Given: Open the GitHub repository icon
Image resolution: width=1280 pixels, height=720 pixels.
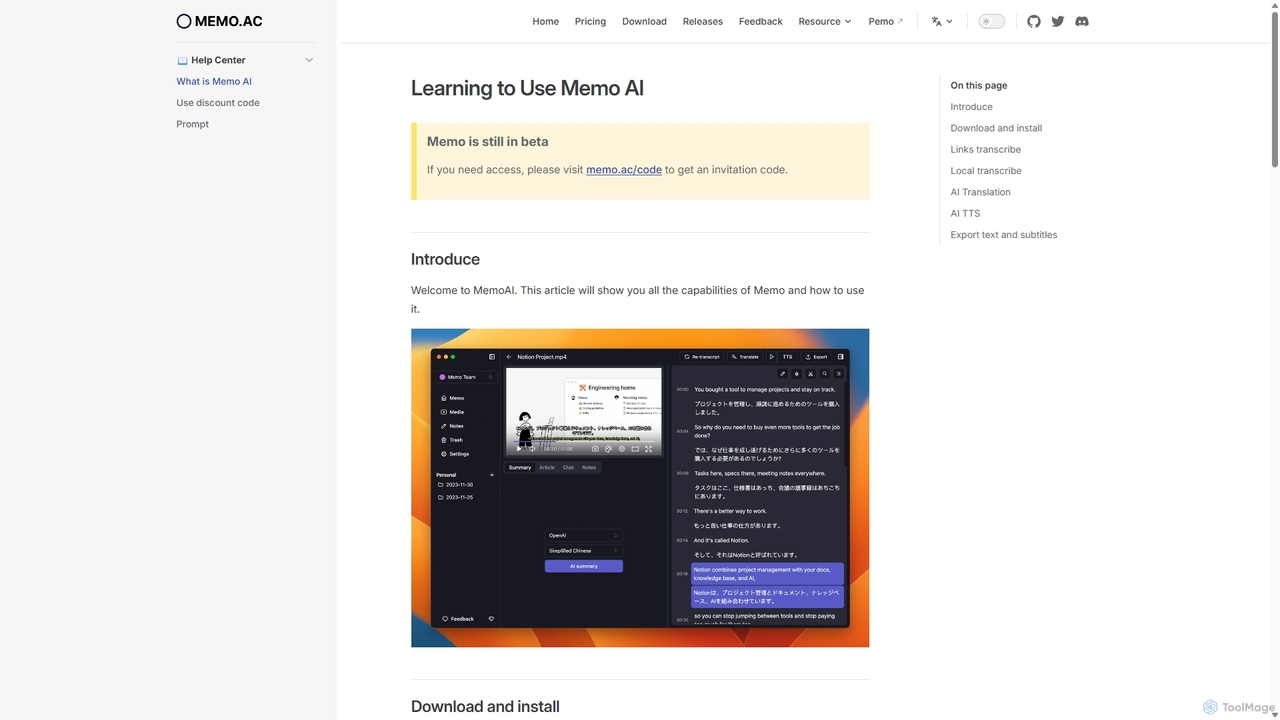Looking at the screenshot, I should point(1034,21).
